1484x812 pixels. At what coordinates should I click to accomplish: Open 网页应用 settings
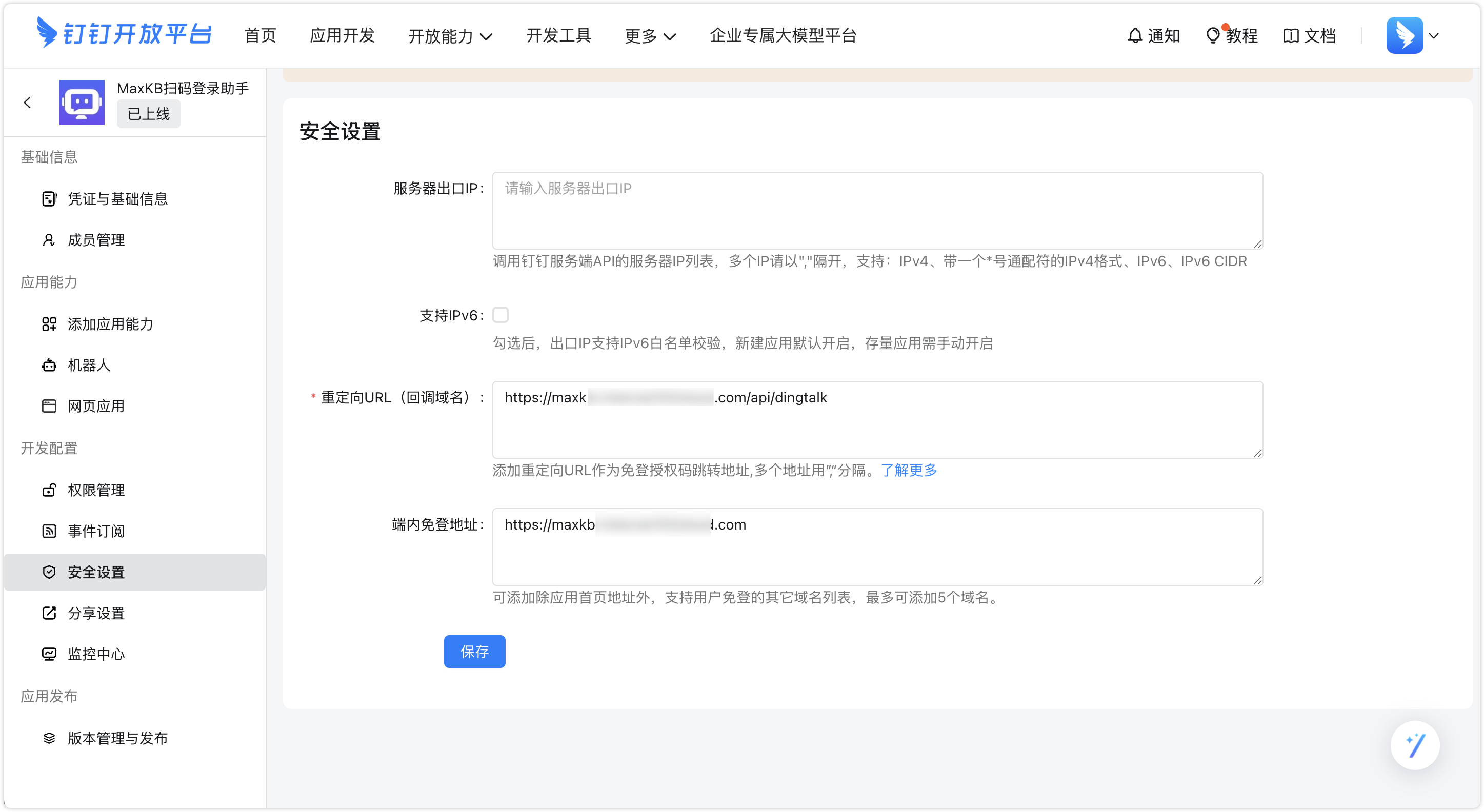95,406
